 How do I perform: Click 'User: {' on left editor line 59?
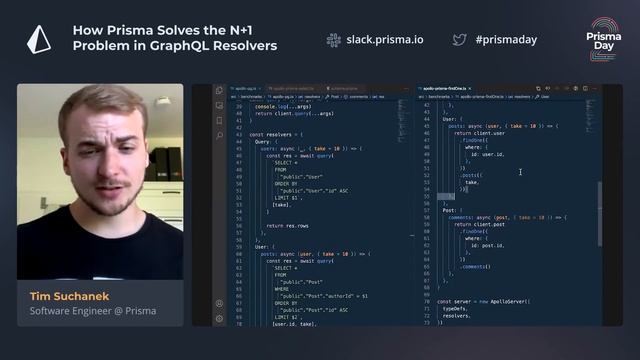(x=264, y=247)
